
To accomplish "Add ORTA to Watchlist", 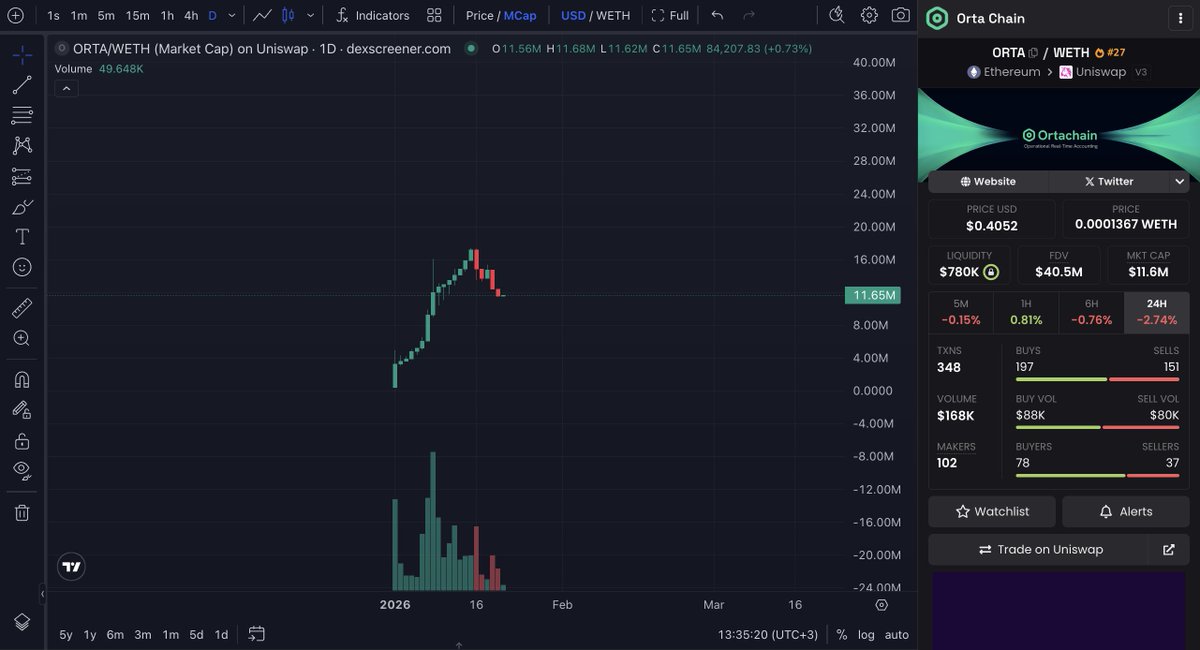I will pyautogui.click(x=992, y=511).
